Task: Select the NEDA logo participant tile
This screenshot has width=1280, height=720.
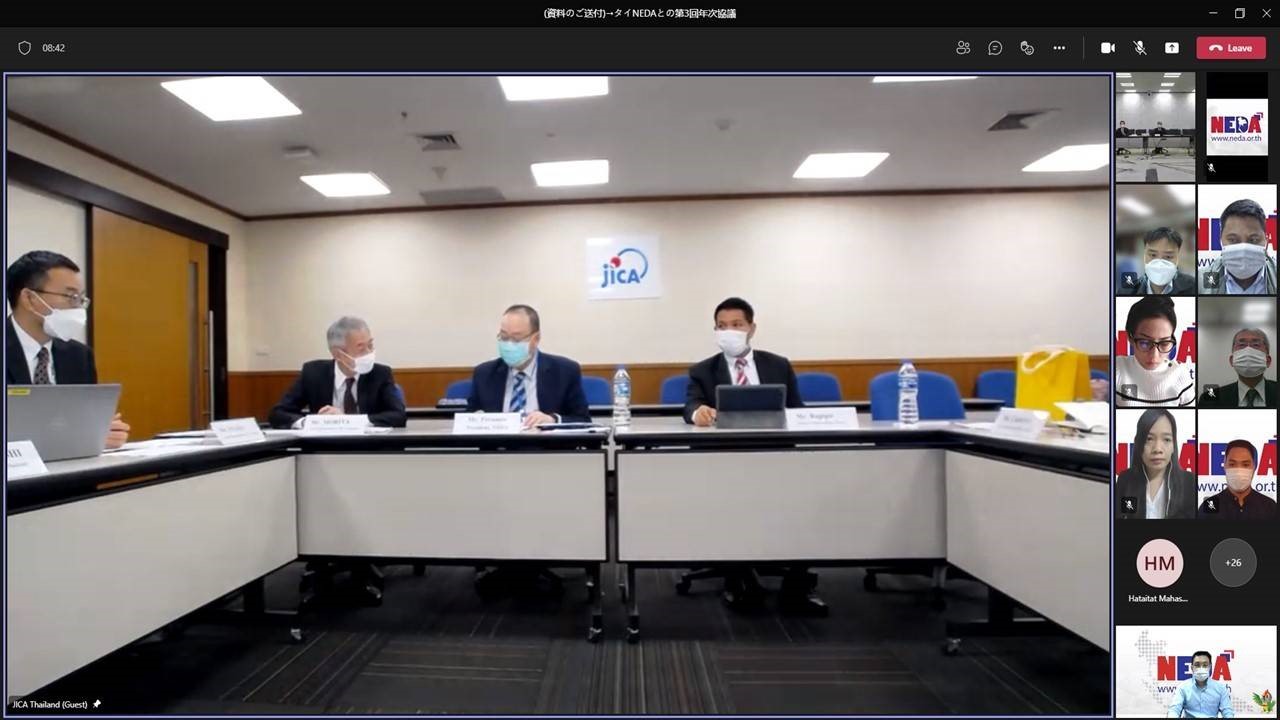Action: (x=1237, y=126)
